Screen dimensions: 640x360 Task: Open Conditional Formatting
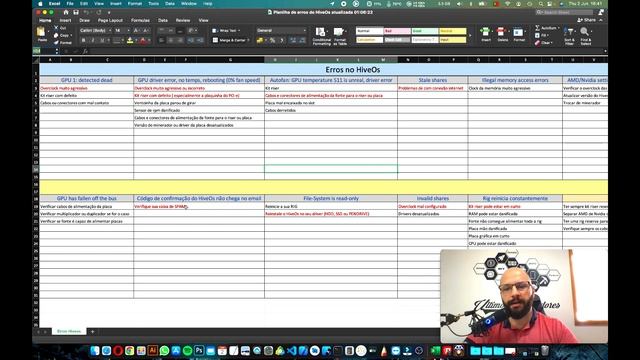pyautogui.click(x=321, y=36)
